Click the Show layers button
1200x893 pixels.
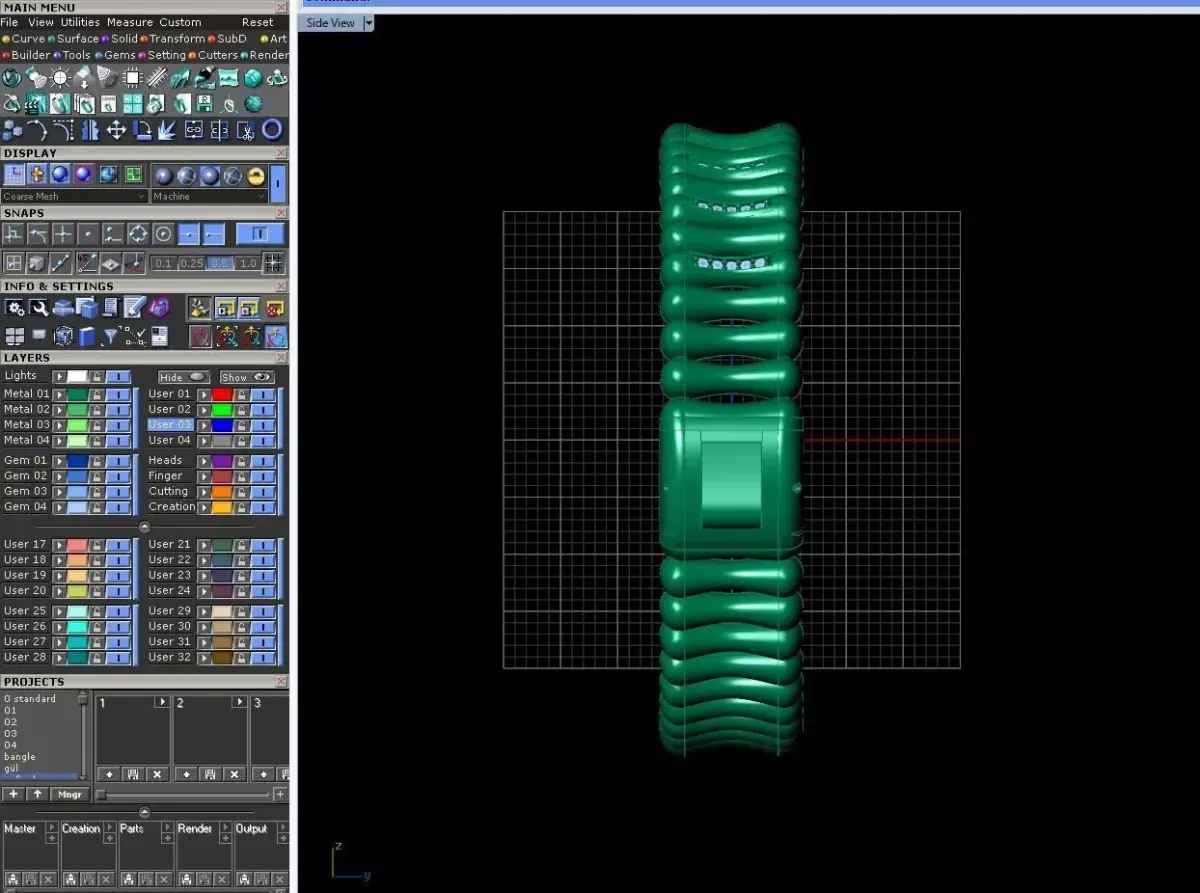(247, 377)
